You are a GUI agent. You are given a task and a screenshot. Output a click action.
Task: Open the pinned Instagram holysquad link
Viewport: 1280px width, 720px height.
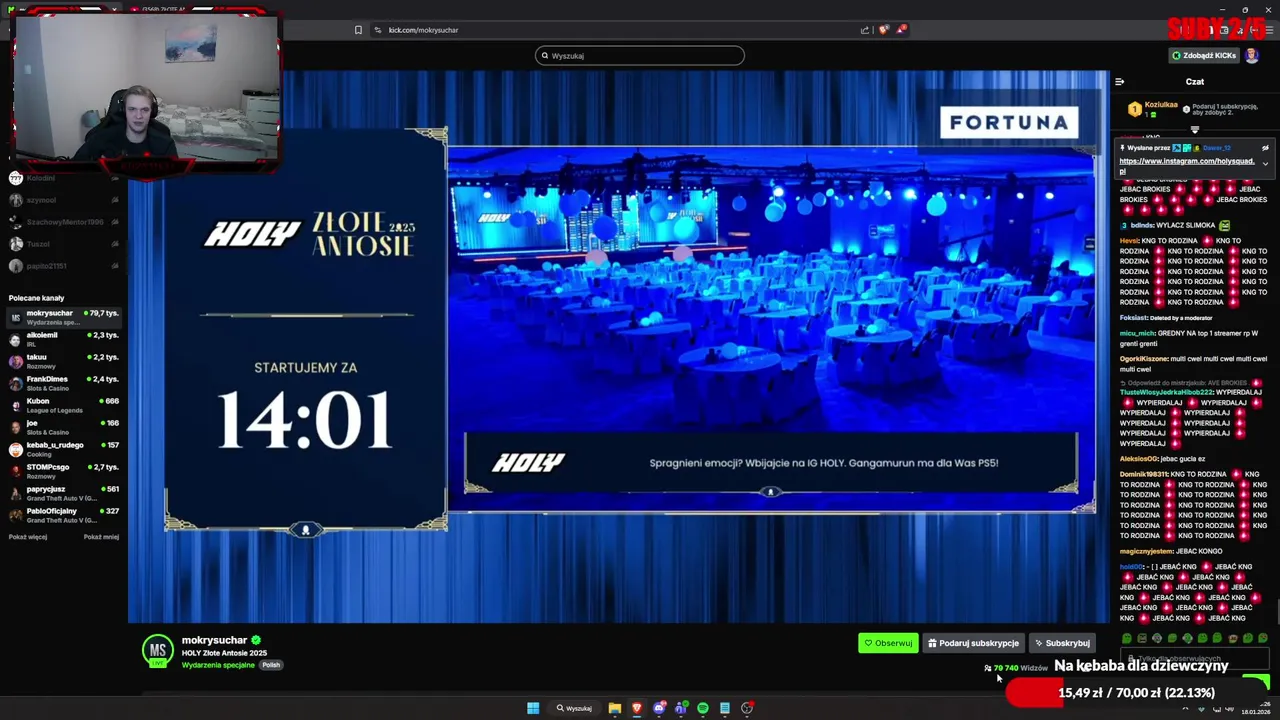[1187, 165]
